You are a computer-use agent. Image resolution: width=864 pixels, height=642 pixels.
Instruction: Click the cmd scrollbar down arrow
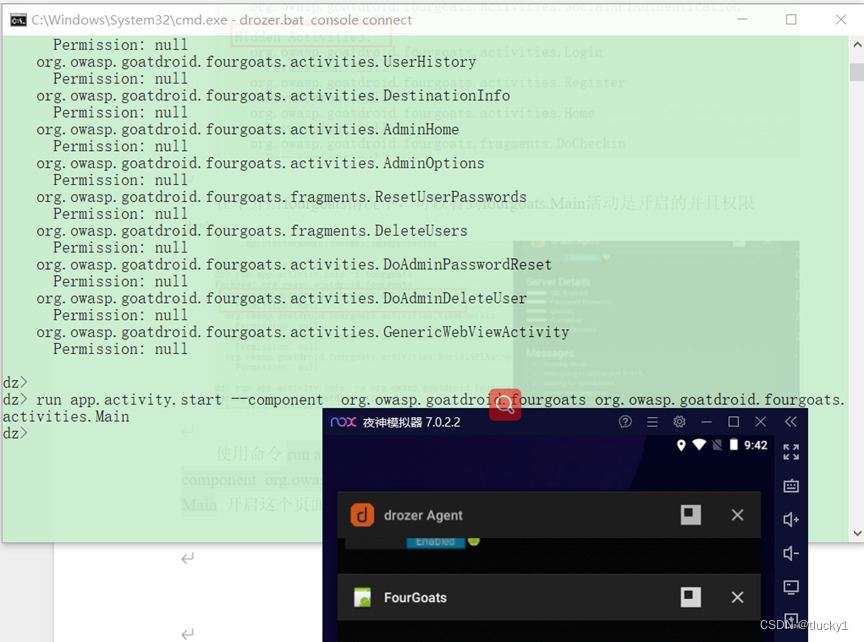(x=857, y=533)
